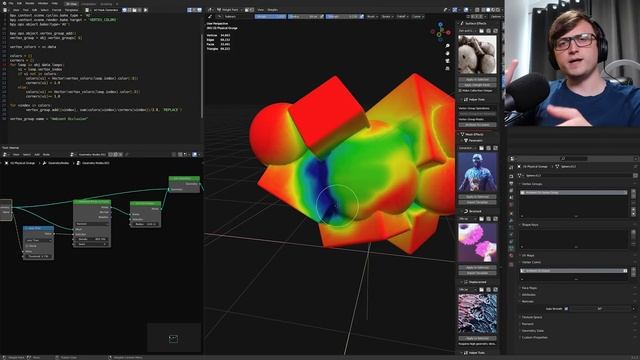640x360 pixels.
Task: Click the properties editor search field
Action: pyautogui.click(x=573, y=158)
